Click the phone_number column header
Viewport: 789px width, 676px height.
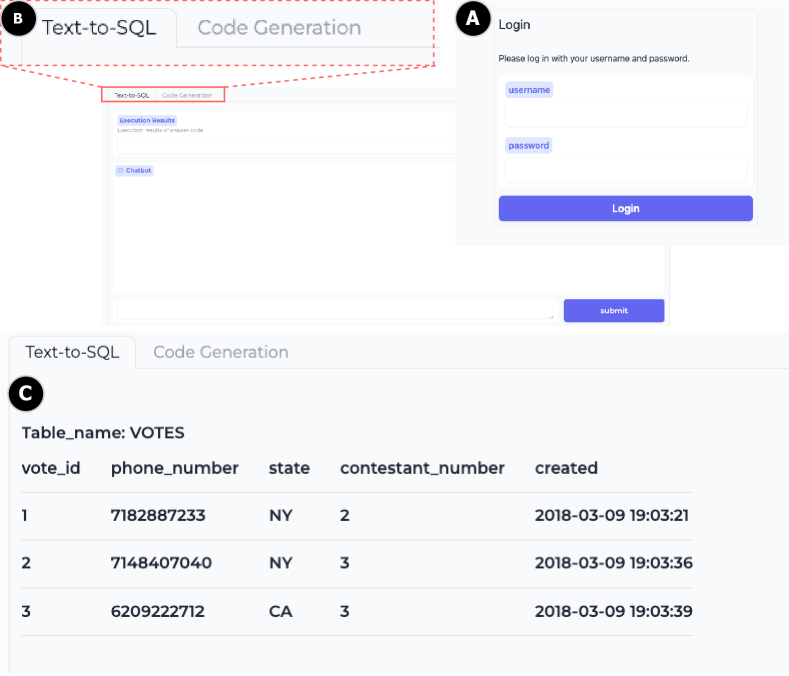click(175, 468)
